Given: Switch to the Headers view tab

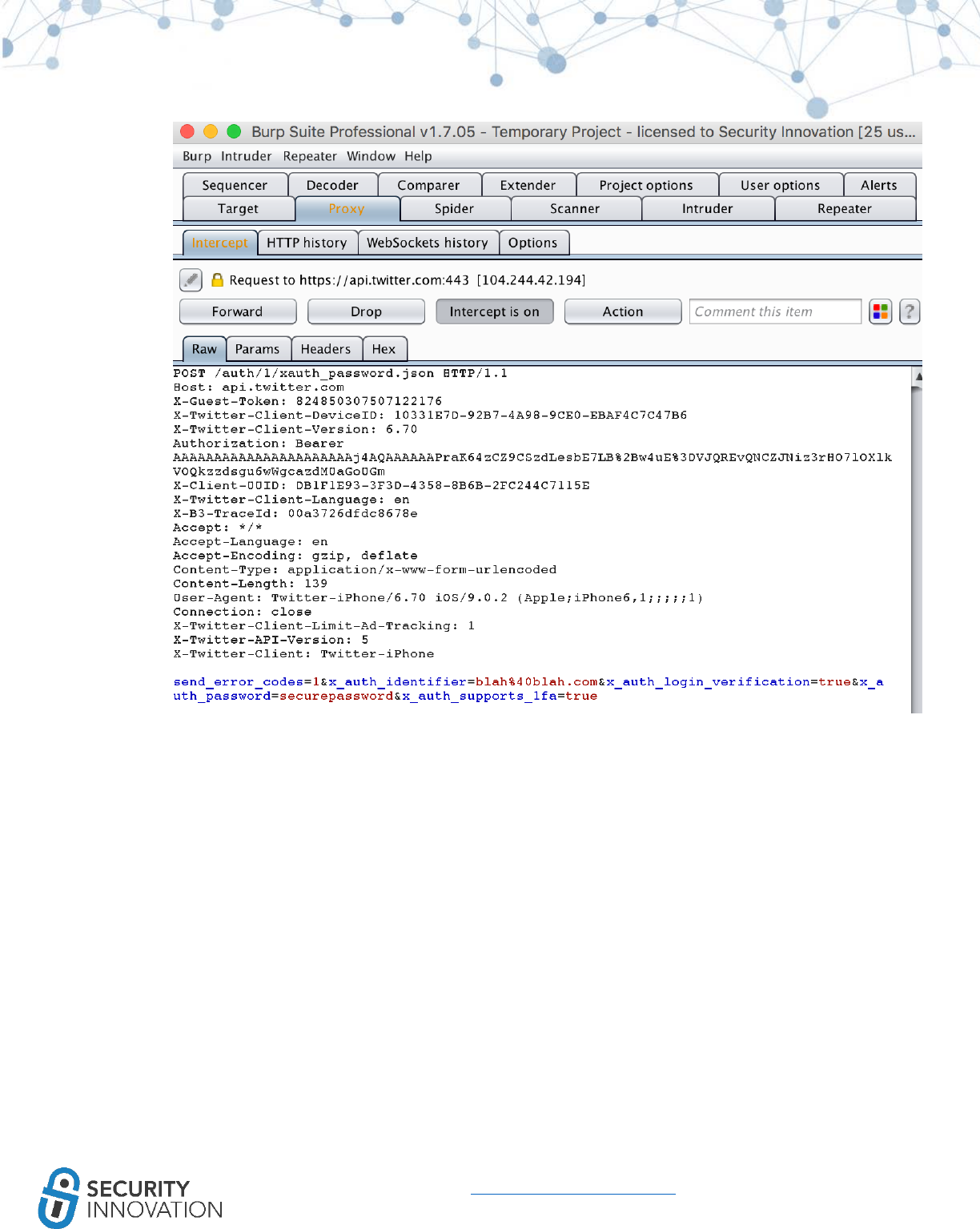Looking at the screenshot, I should (326, 349).
